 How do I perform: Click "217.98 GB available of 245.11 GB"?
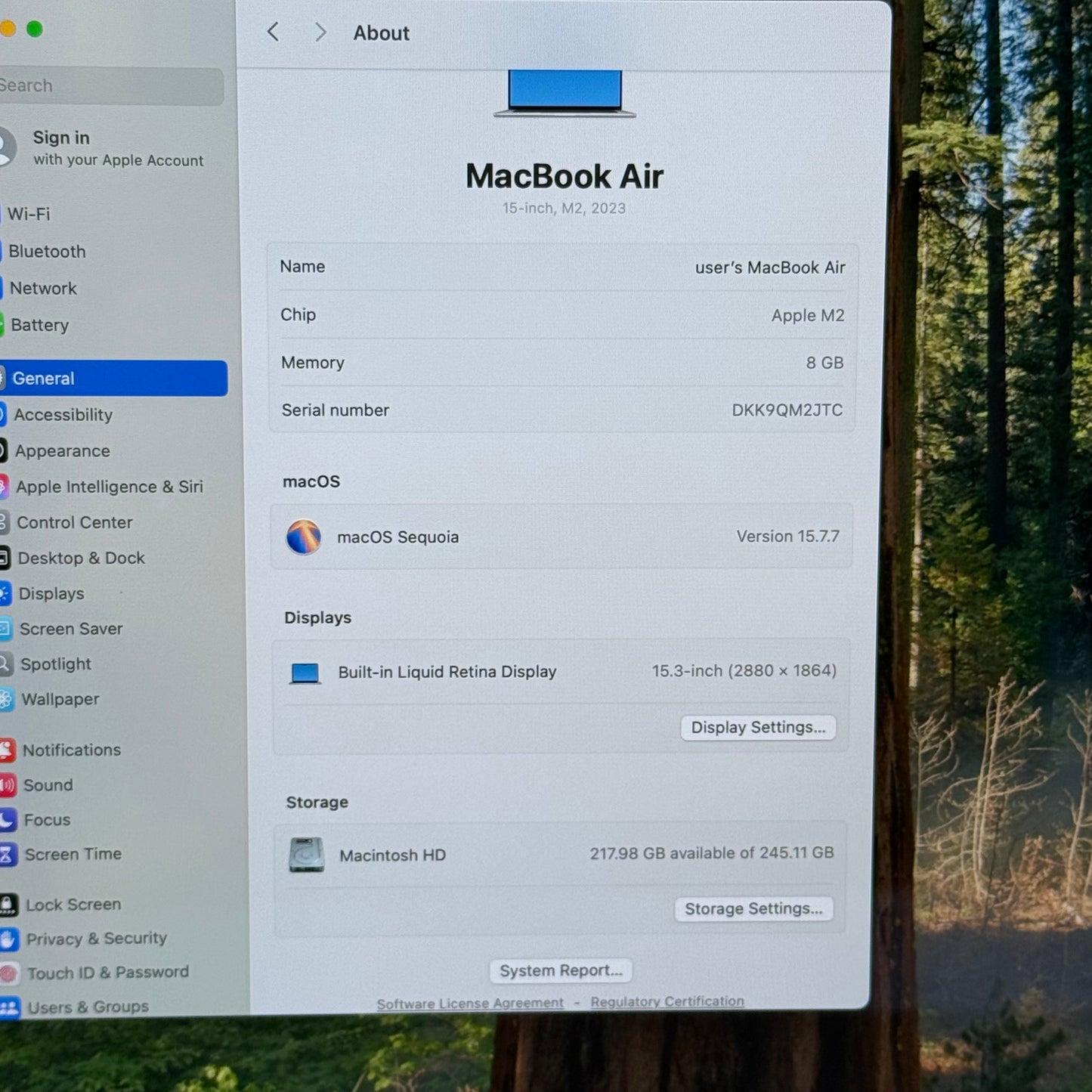[x=712, y=853]
